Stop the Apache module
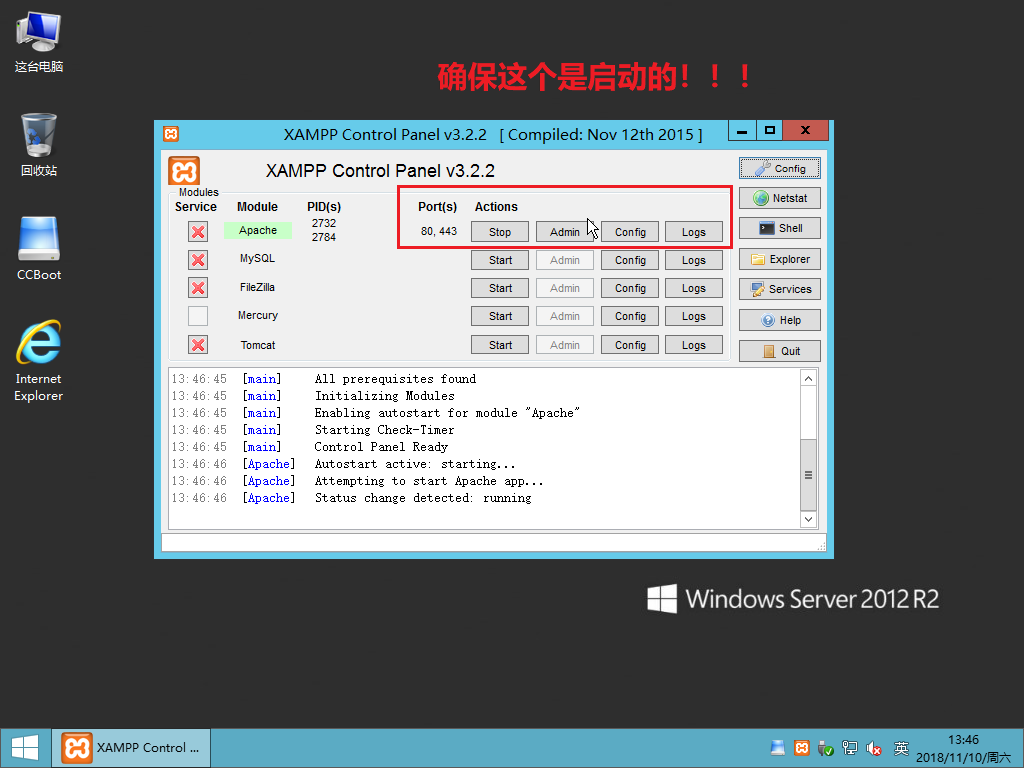Screen dimensions: 1024x768 click(x=500, y=232)
